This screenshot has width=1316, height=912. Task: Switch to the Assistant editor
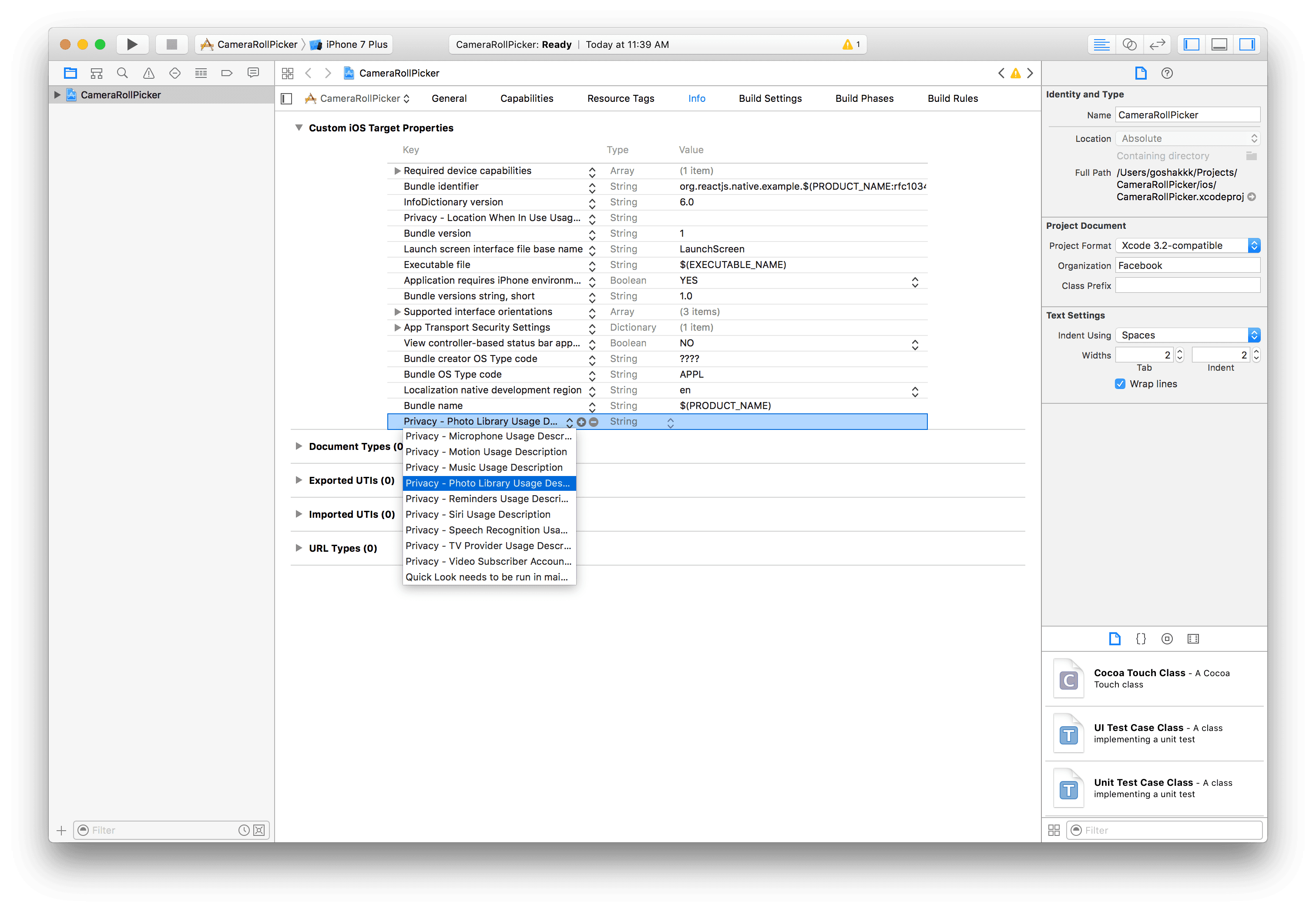pyautogui.click(x=1129, y=44)
